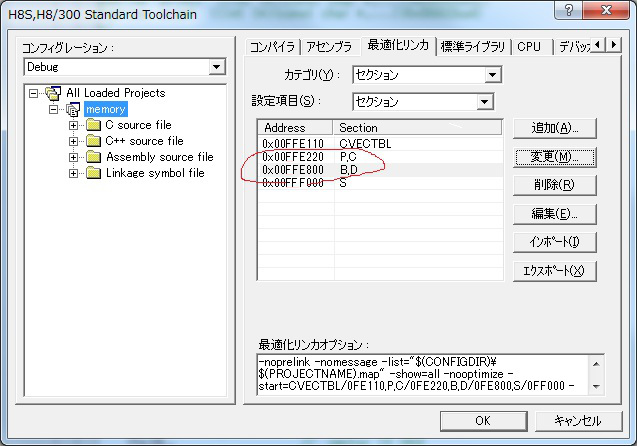Click the C source file folder icon
The image size is (637, 446).
tap(94, 125)
